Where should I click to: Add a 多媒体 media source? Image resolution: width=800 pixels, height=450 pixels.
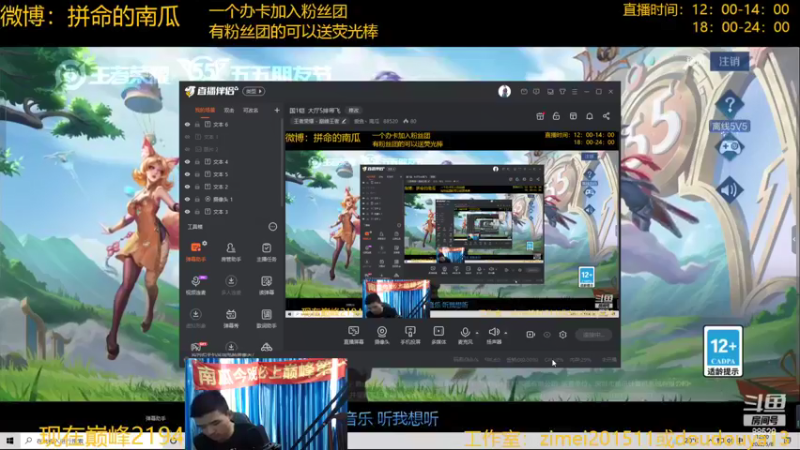click(x=438, y=335)
